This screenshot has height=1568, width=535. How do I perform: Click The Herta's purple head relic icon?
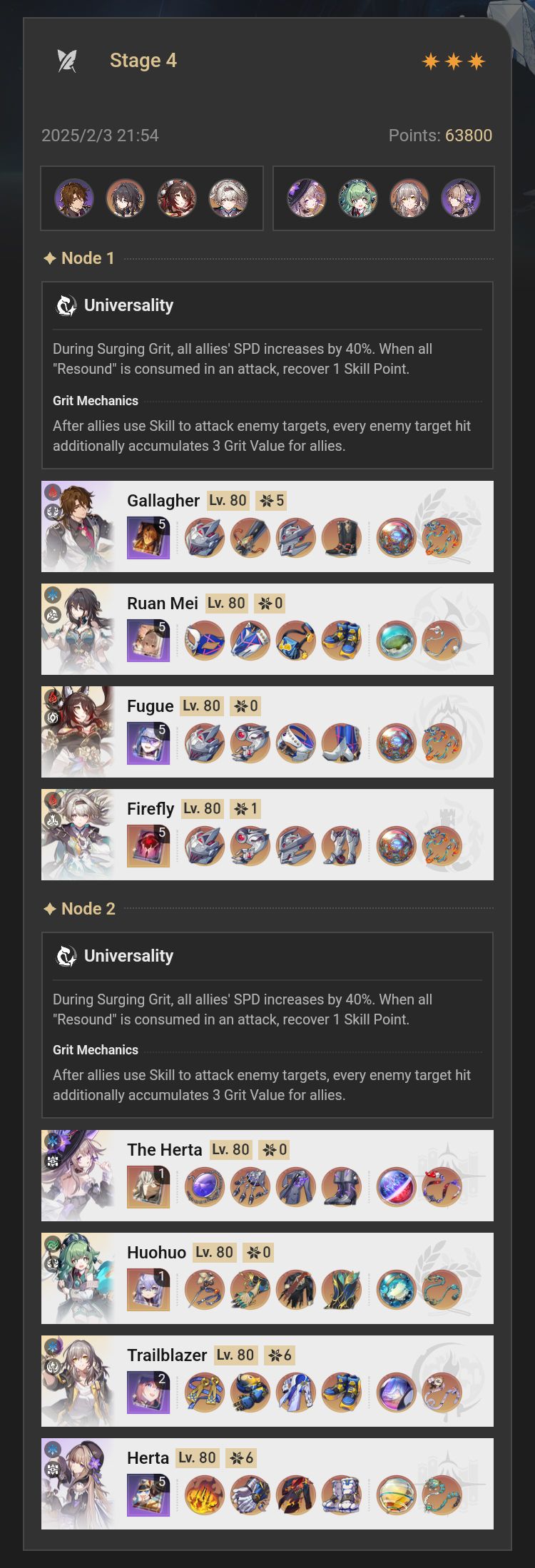205,1187
